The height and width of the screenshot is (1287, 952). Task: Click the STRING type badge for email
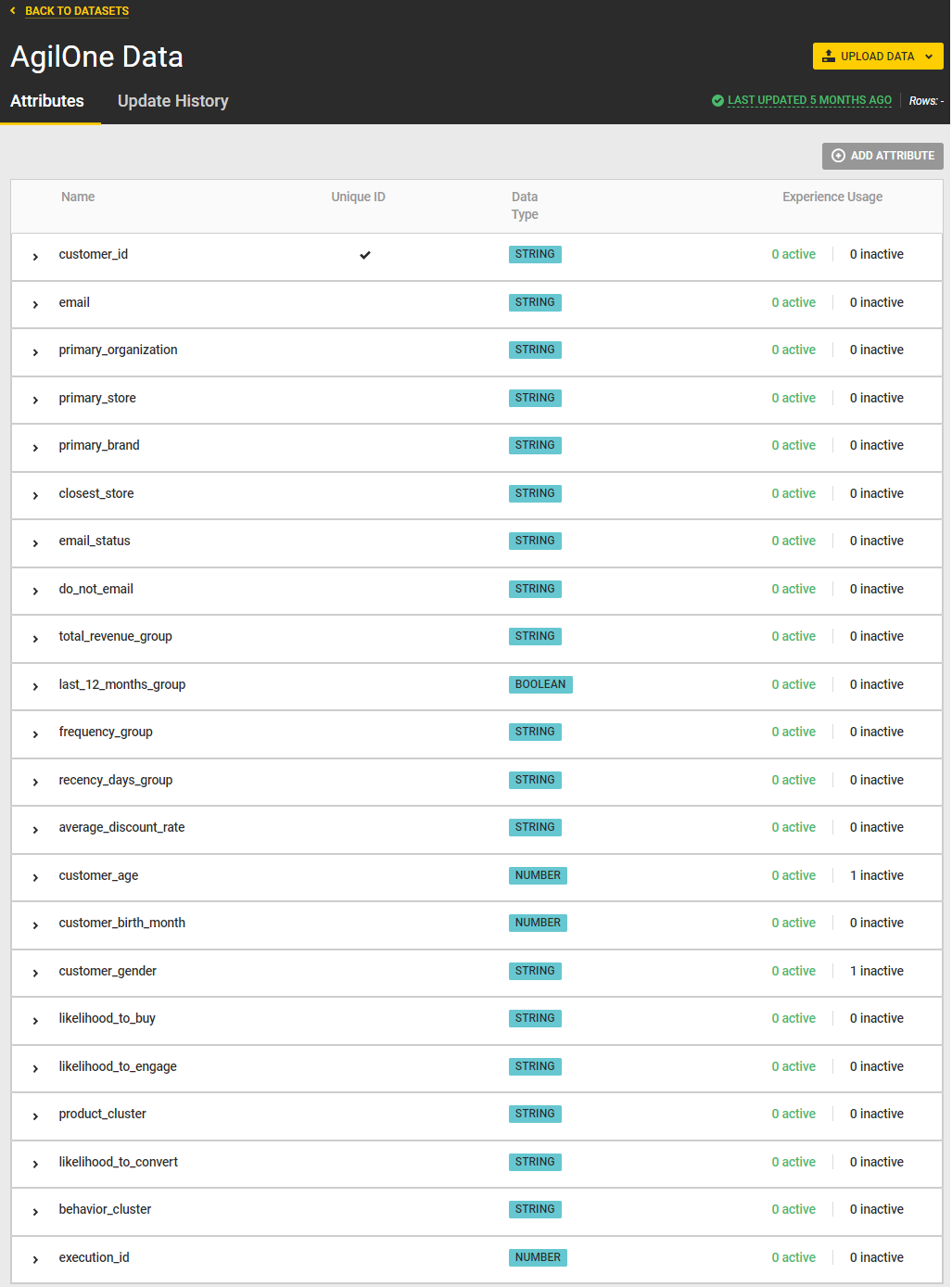point(535,302)
